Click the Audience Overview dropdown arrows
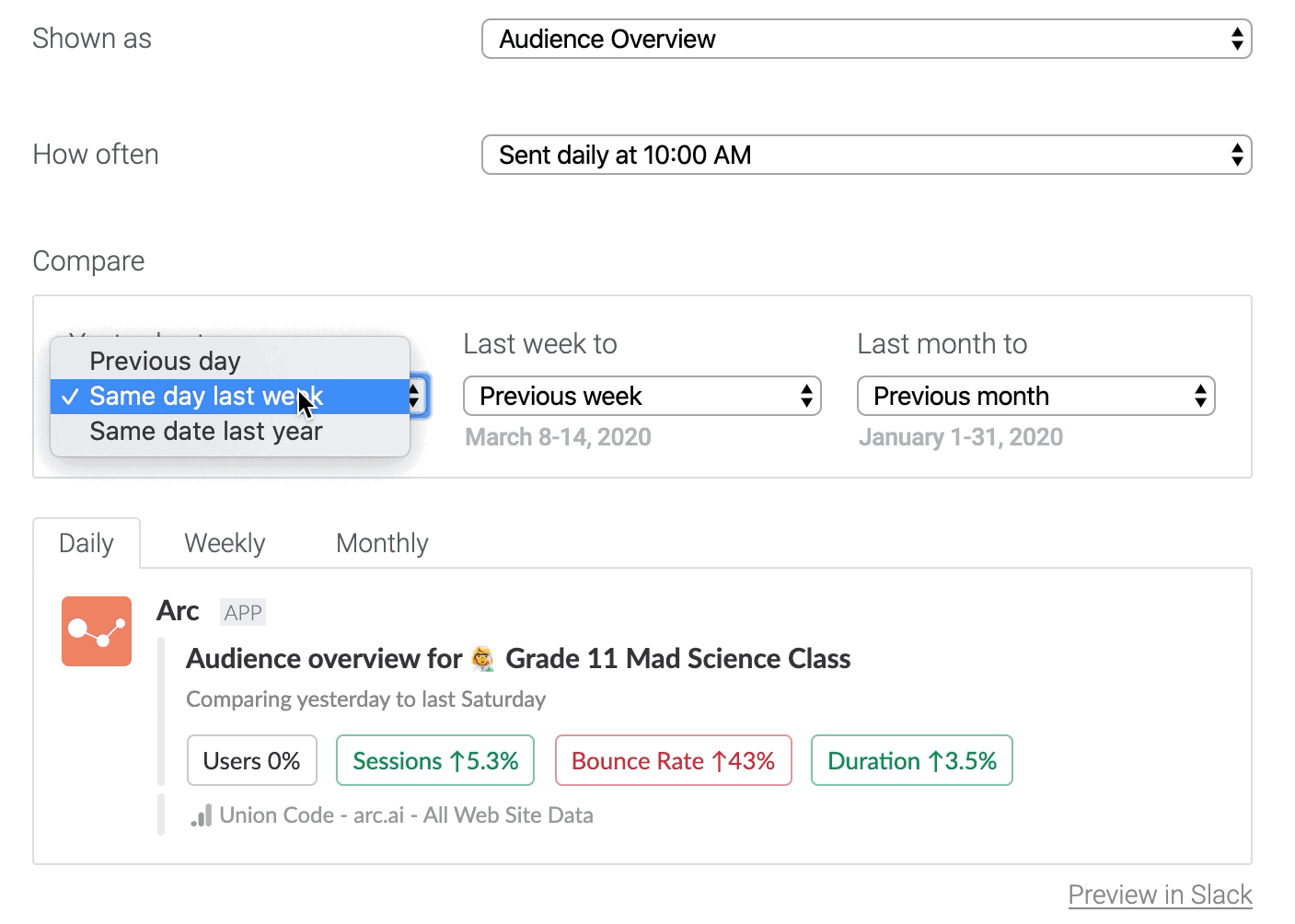The image size is (1295, 924). 1237,39
